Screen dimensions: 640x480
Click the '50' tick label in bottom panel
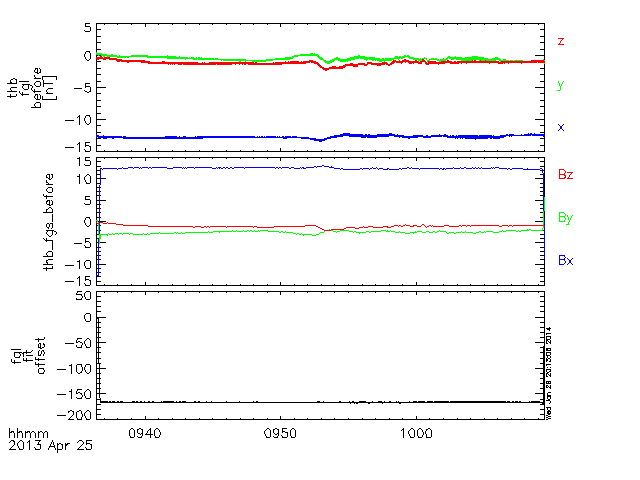point(84,296)
